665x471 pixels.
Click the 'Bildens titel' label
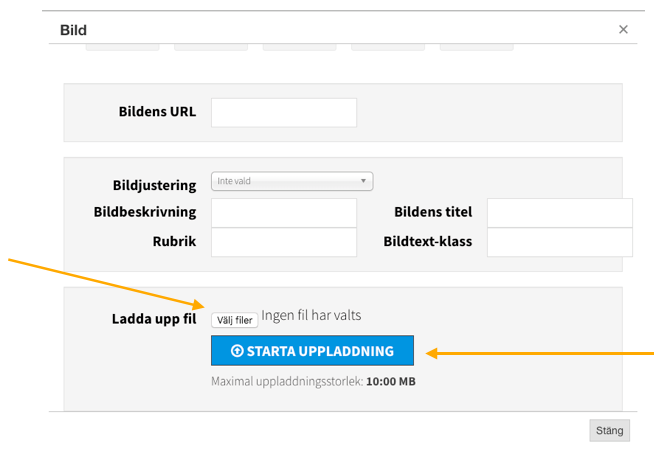point(433,212)
